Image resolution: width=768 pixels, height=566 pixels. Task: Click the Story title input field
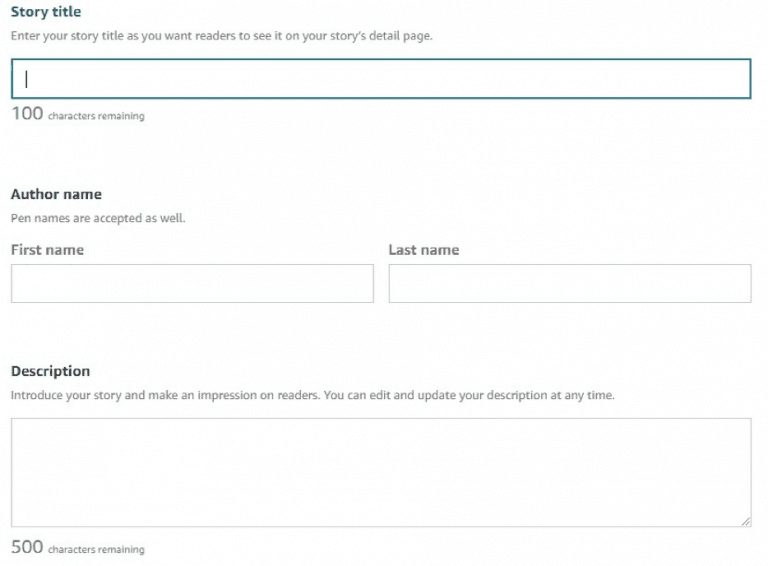pyautogui.click(x=381, y=79)
